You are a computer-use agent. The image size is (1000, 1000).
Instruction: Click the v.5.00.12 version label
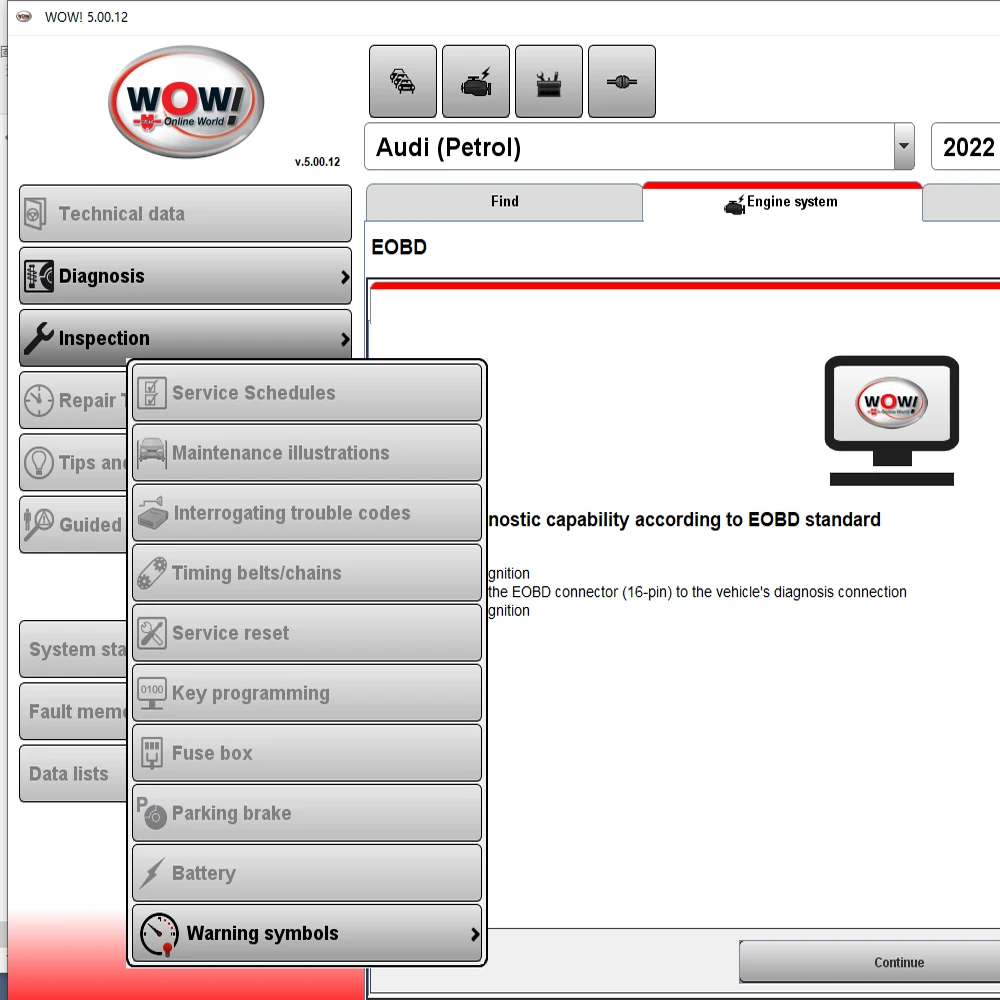(317, 162)
